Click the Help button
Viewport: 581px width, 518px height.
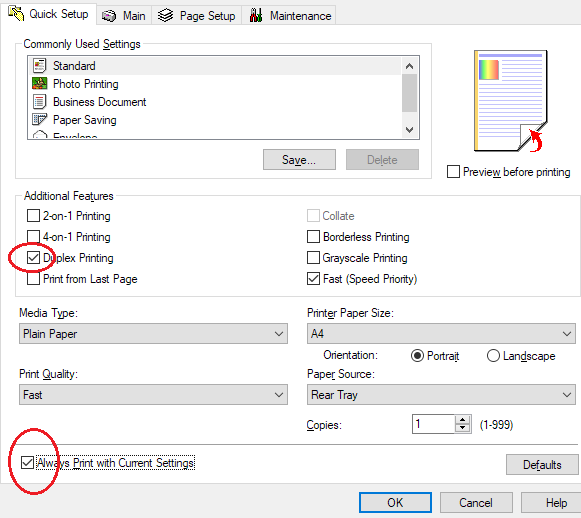coord(551,503)
